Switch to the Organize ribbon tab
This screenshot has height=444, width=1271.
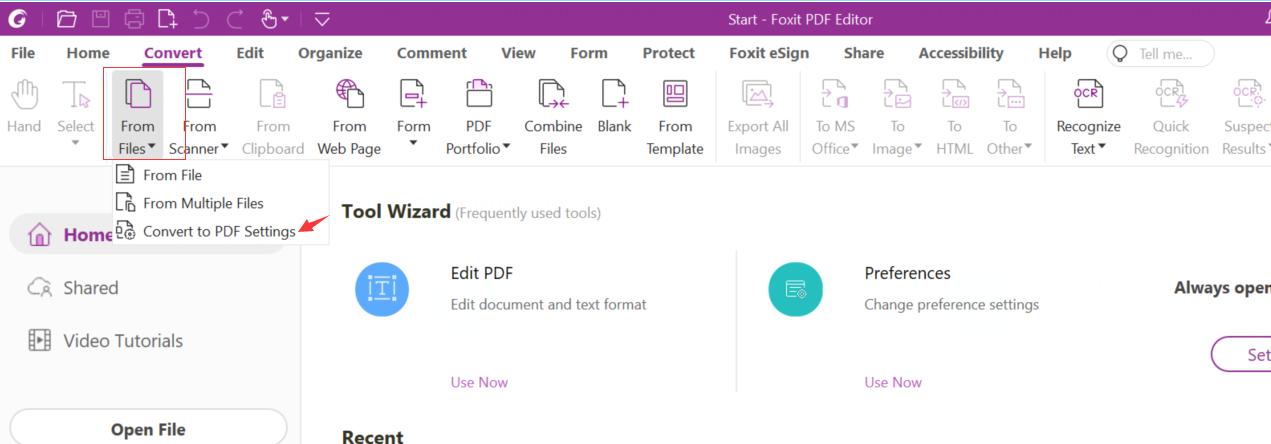330,53
